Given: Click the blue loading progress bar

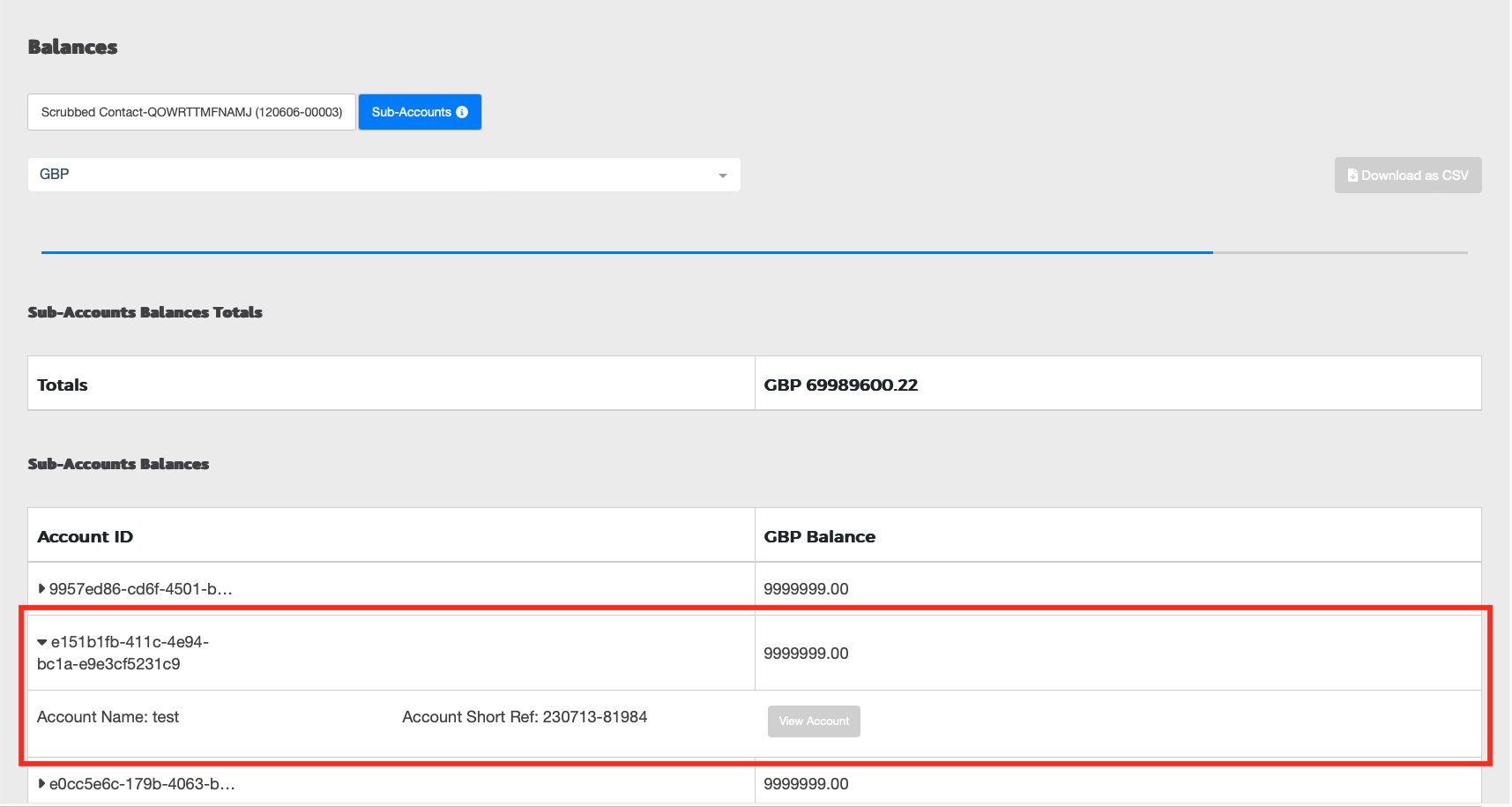Looking at the screenshot, I should click(627, 252).
